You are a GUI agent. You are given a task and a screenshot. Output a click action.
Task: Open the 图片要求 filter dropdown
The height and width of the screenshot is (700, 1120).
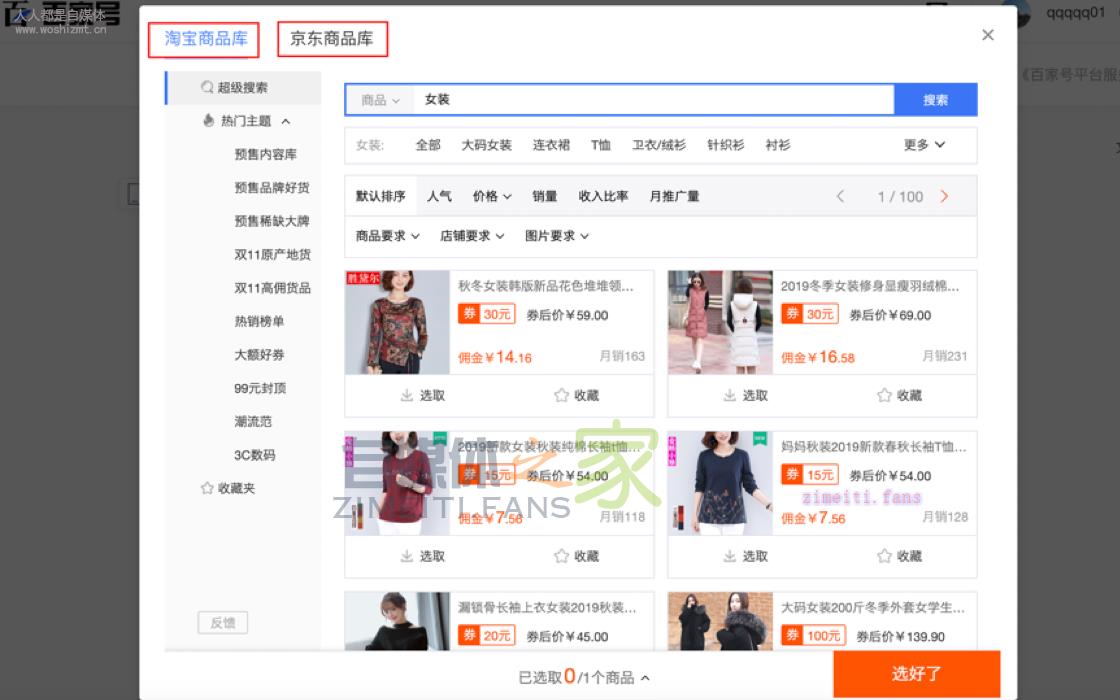pos(557,236)
